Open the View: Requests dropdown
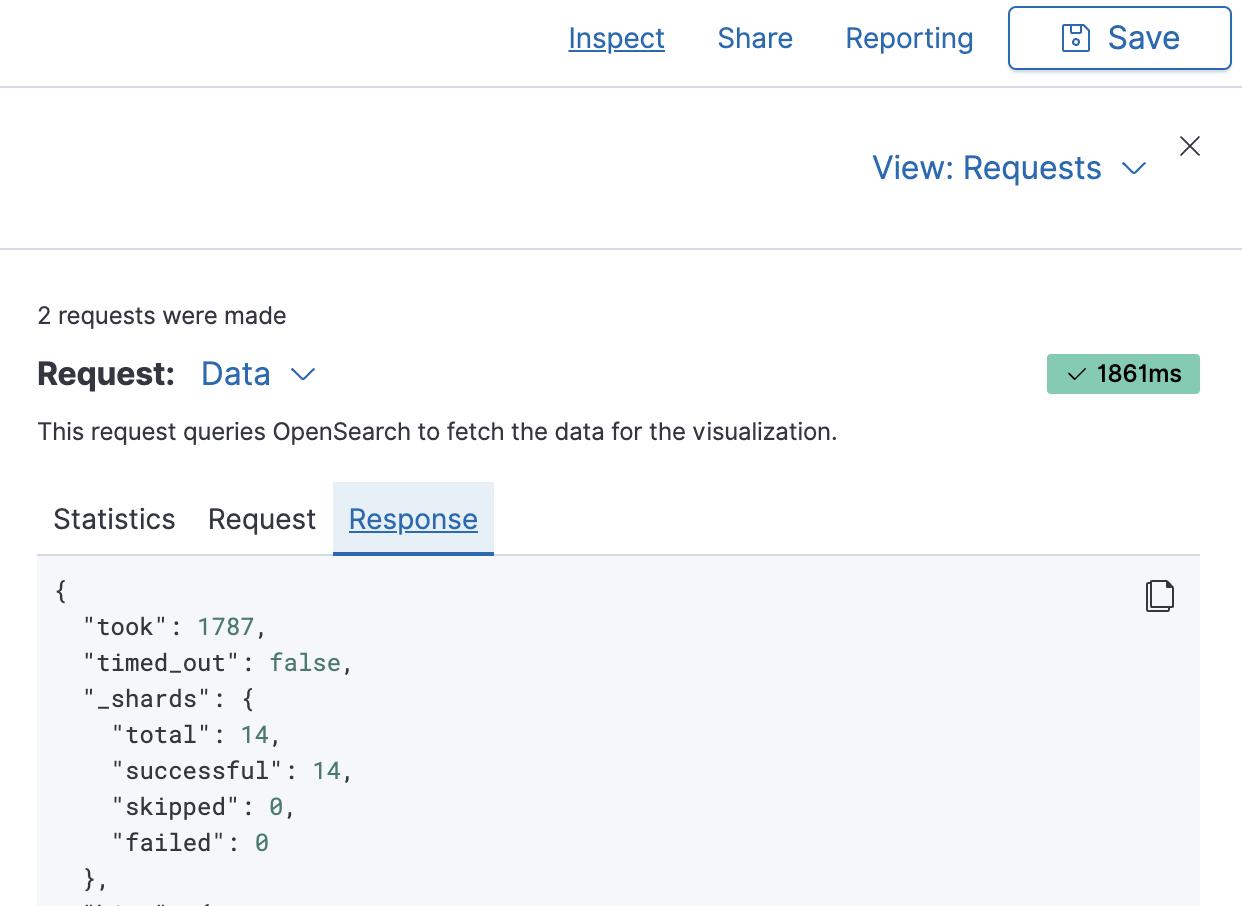Image resolution: width=1242 pixels, height=906 pixels. (x=1009, y=168)
